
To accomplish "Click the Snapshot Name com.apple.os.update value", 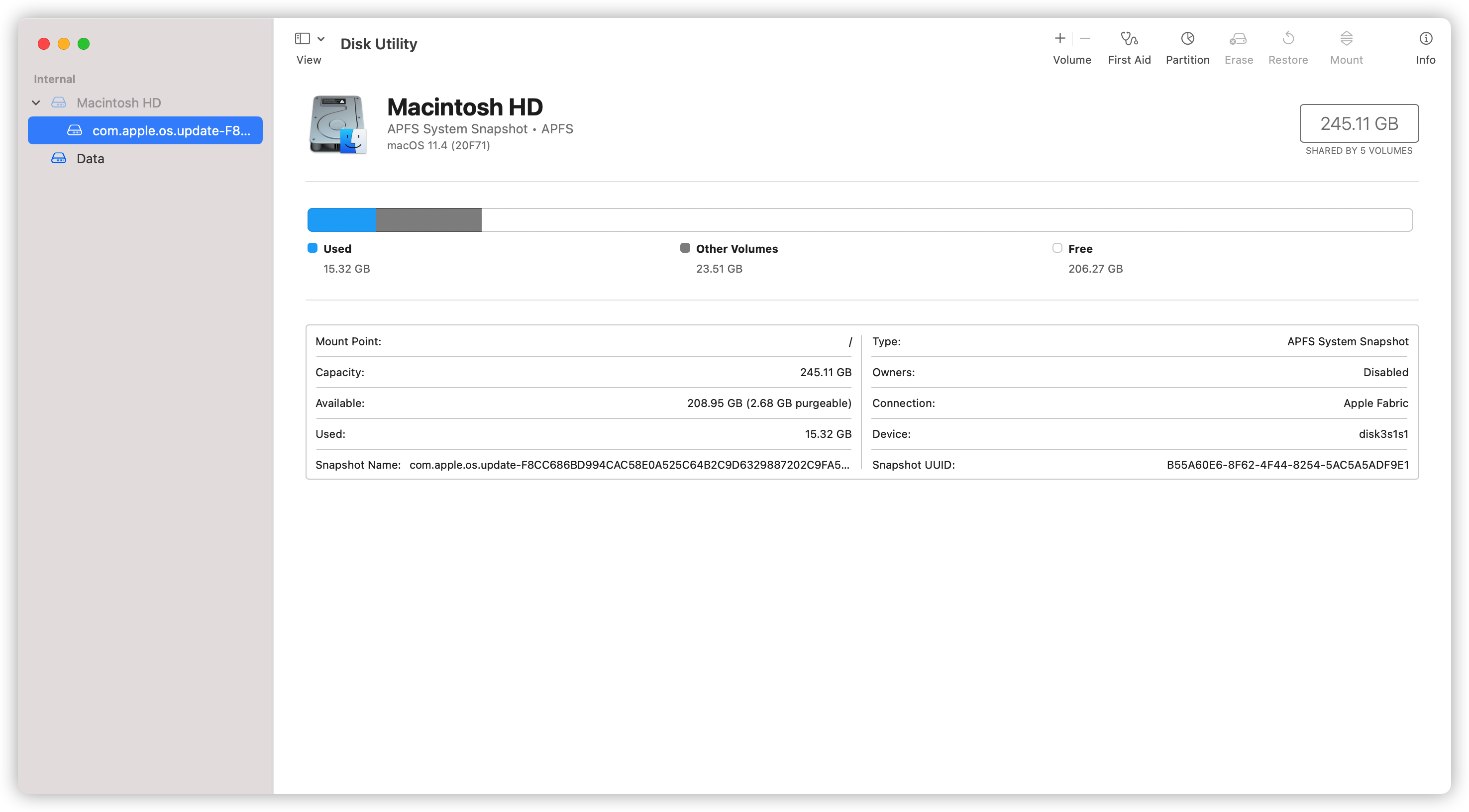I will point(629,465).
